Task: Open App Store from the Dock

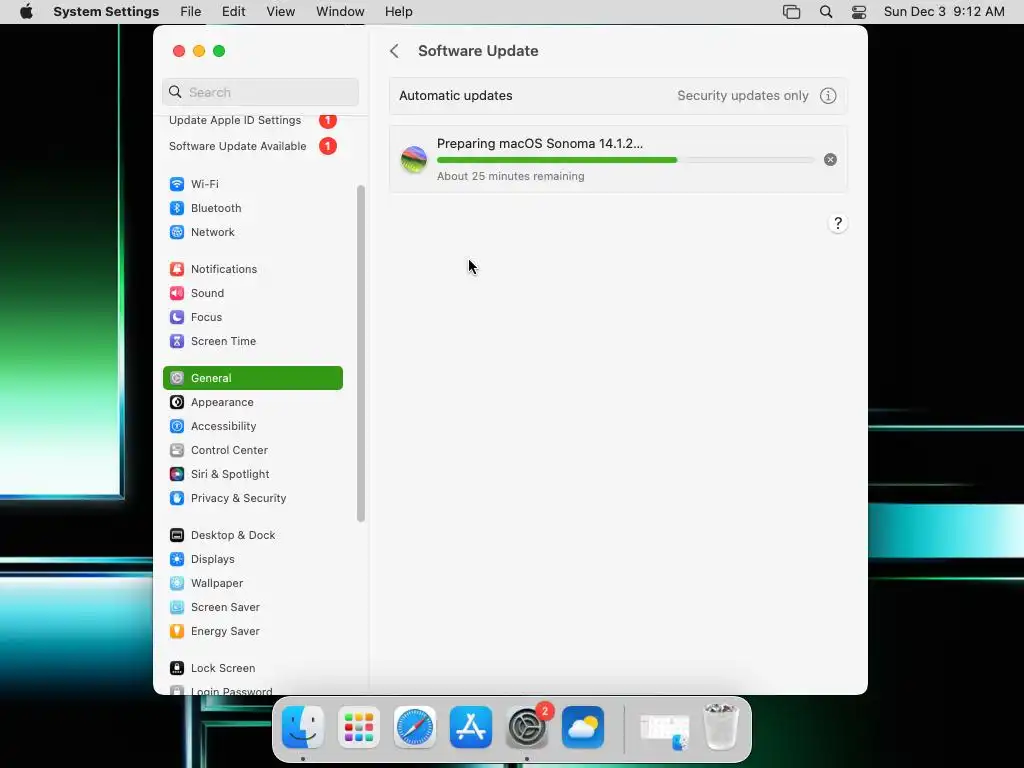Action: pos(471,727)
